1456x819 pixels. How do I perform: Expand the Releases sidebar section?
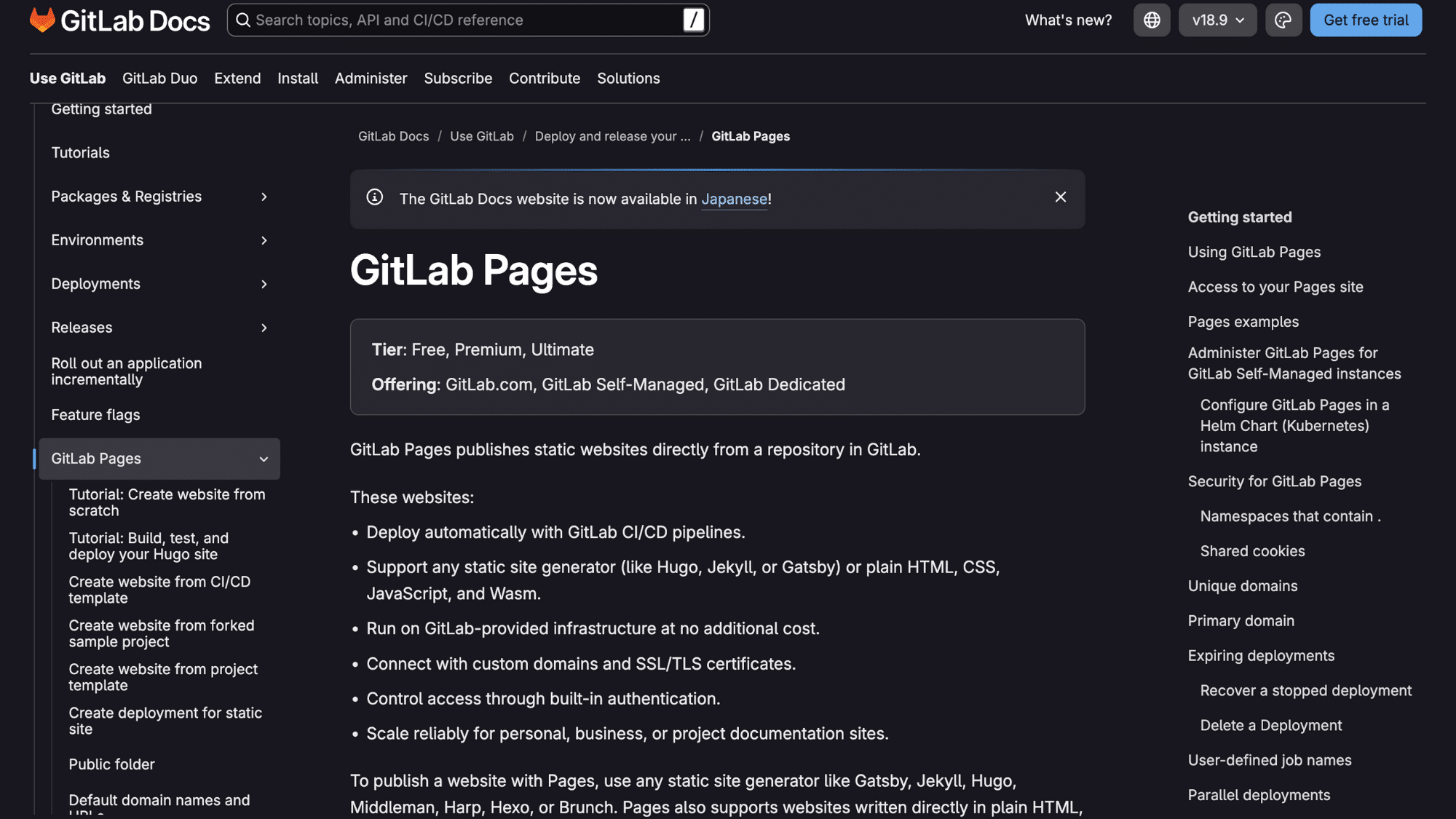click(x=264, y=328)
